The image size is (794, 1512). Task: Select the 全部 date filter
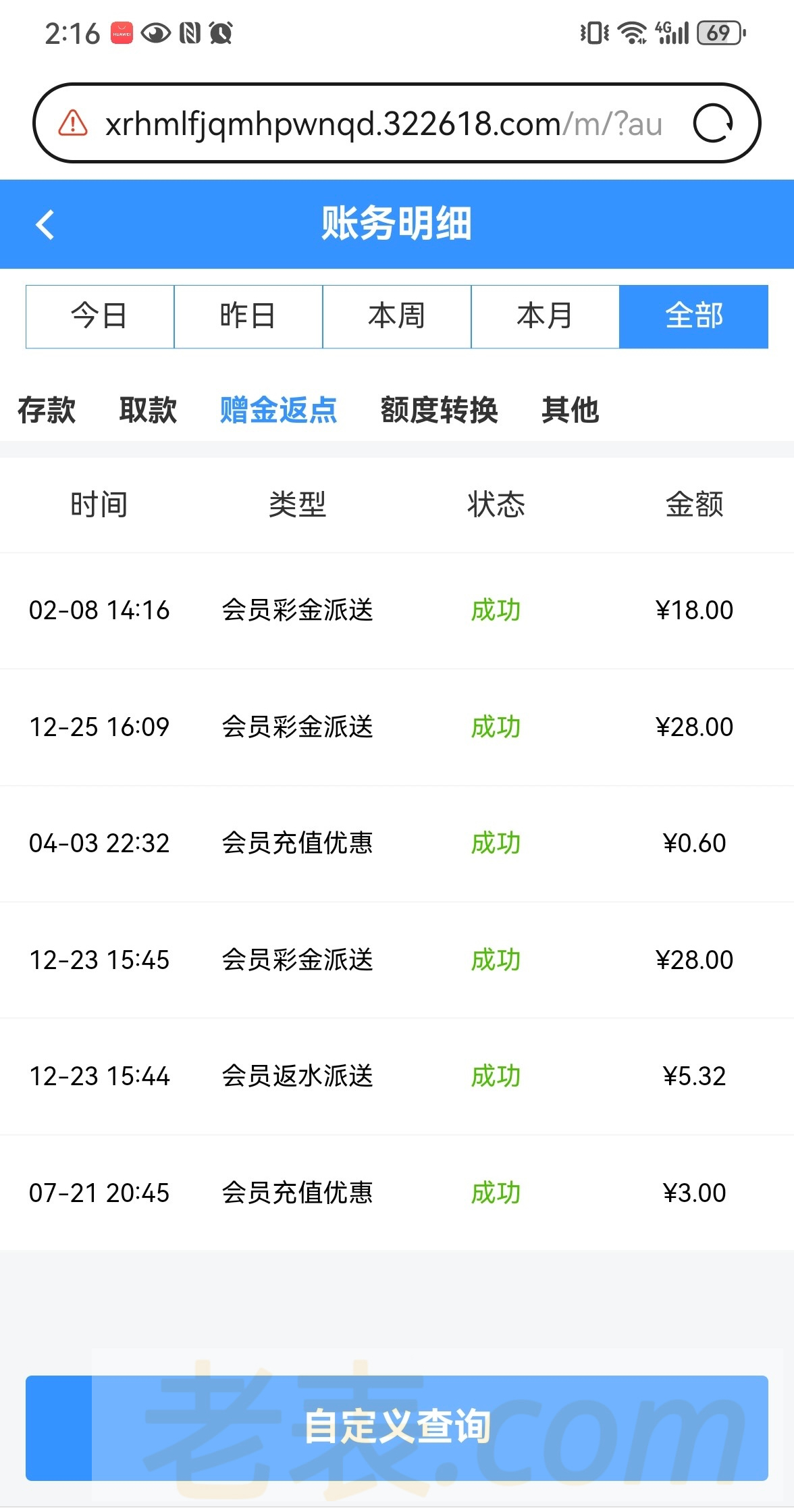[x=694, y=316]
